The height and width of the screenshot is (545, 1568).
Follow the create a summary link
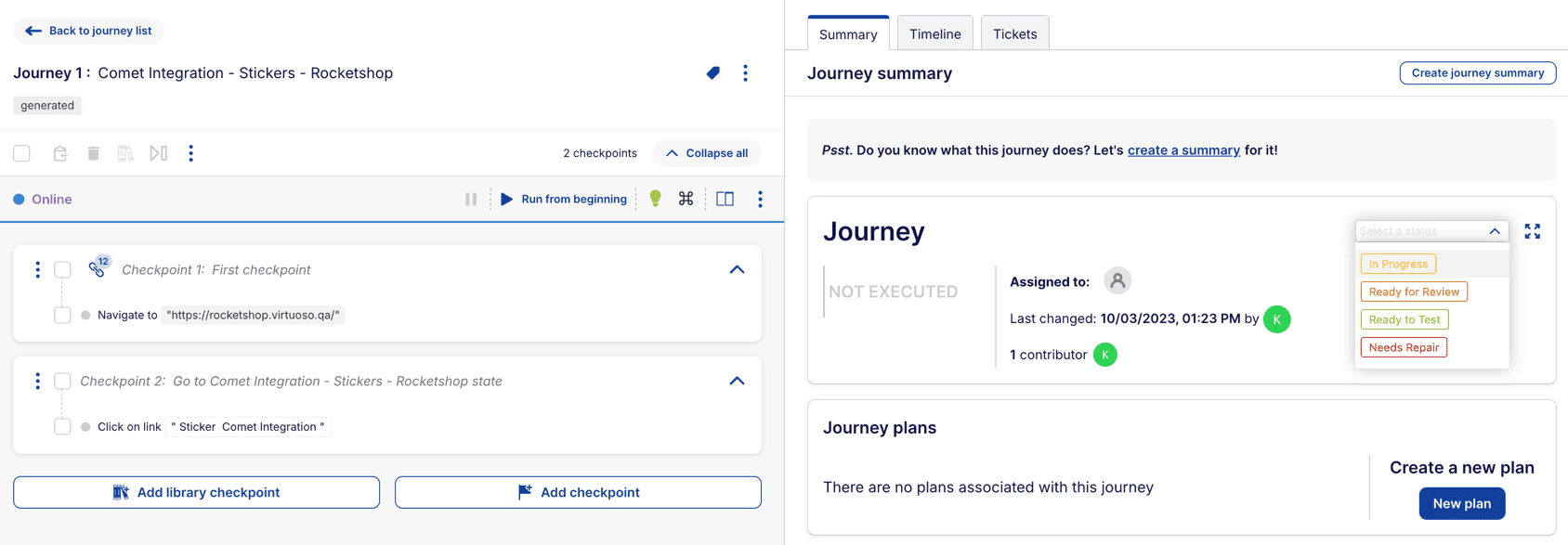click(x=1183, y=149)
